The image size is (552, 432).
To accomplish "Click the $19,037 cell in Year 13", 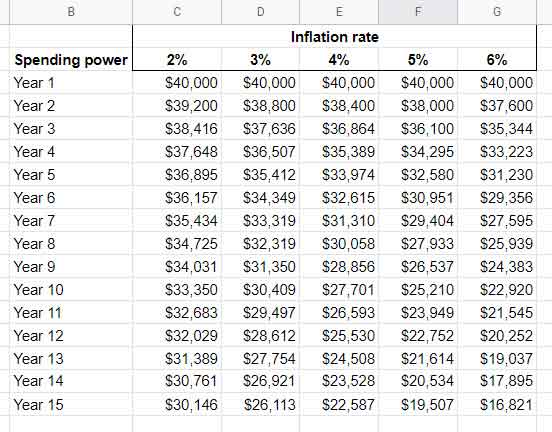I will (x=497, y=358).
